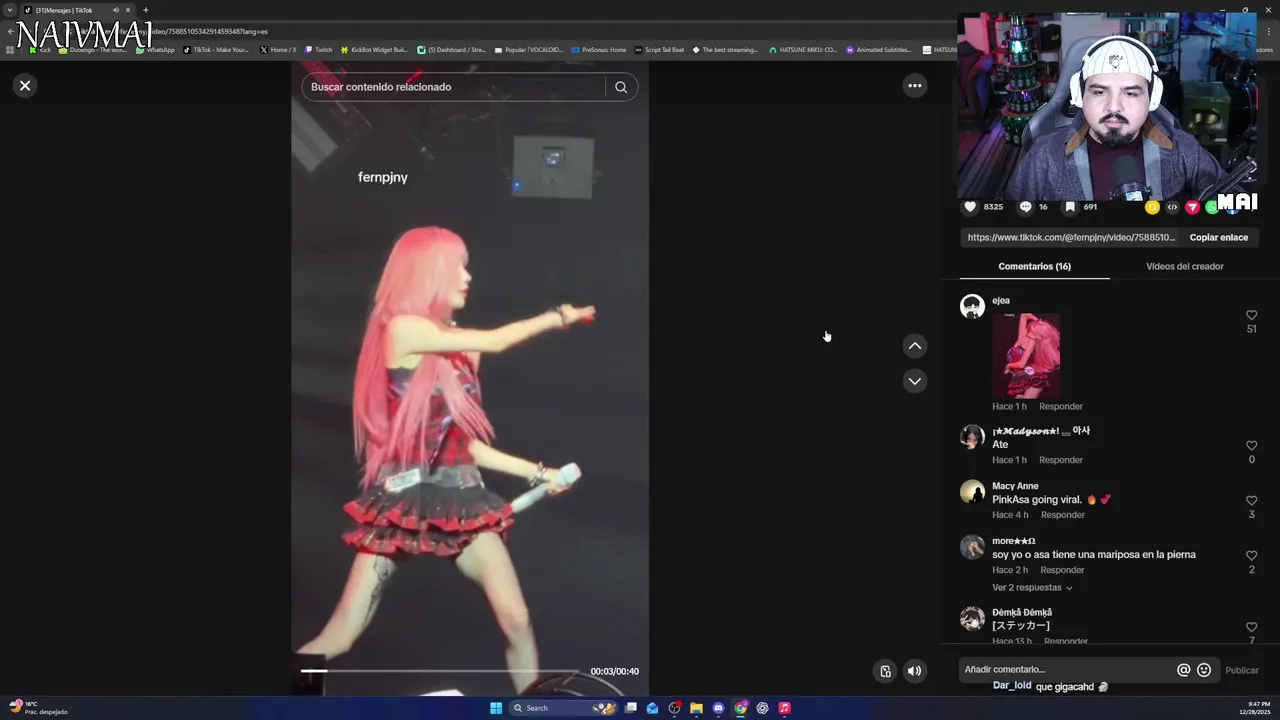Open Macy Anne's profile name

click(1015, 486)
